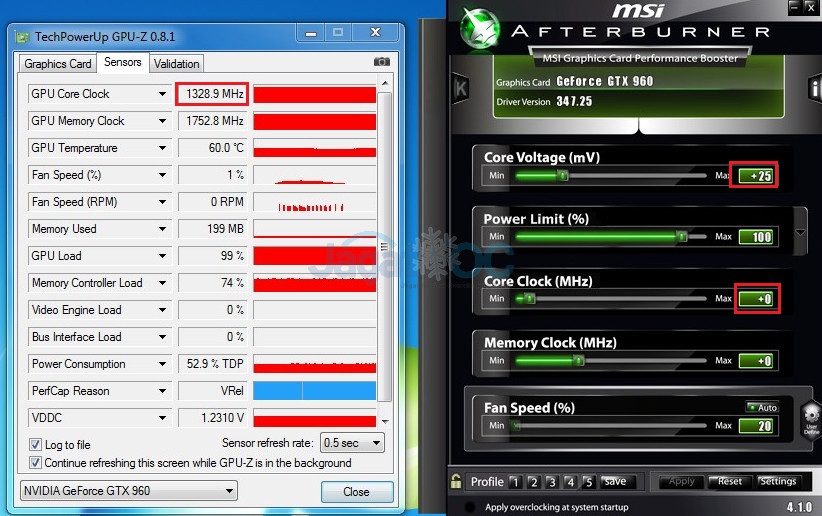The height and width of the screenshot is (516, 822).
Task: Click the Afterburner Reset button
Action: coord(730,481)
